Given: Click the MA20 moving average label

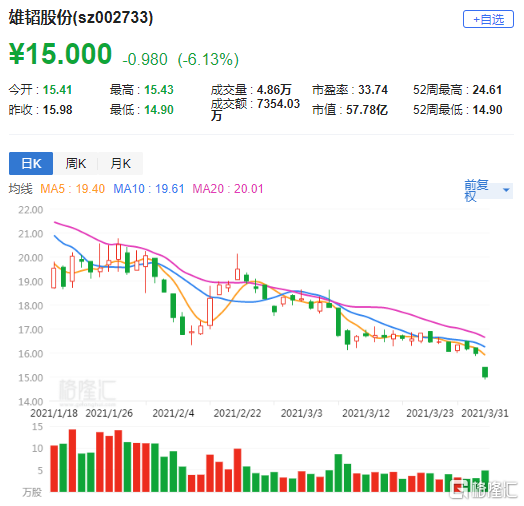Looking at the screenshot, I should [228, 189].
